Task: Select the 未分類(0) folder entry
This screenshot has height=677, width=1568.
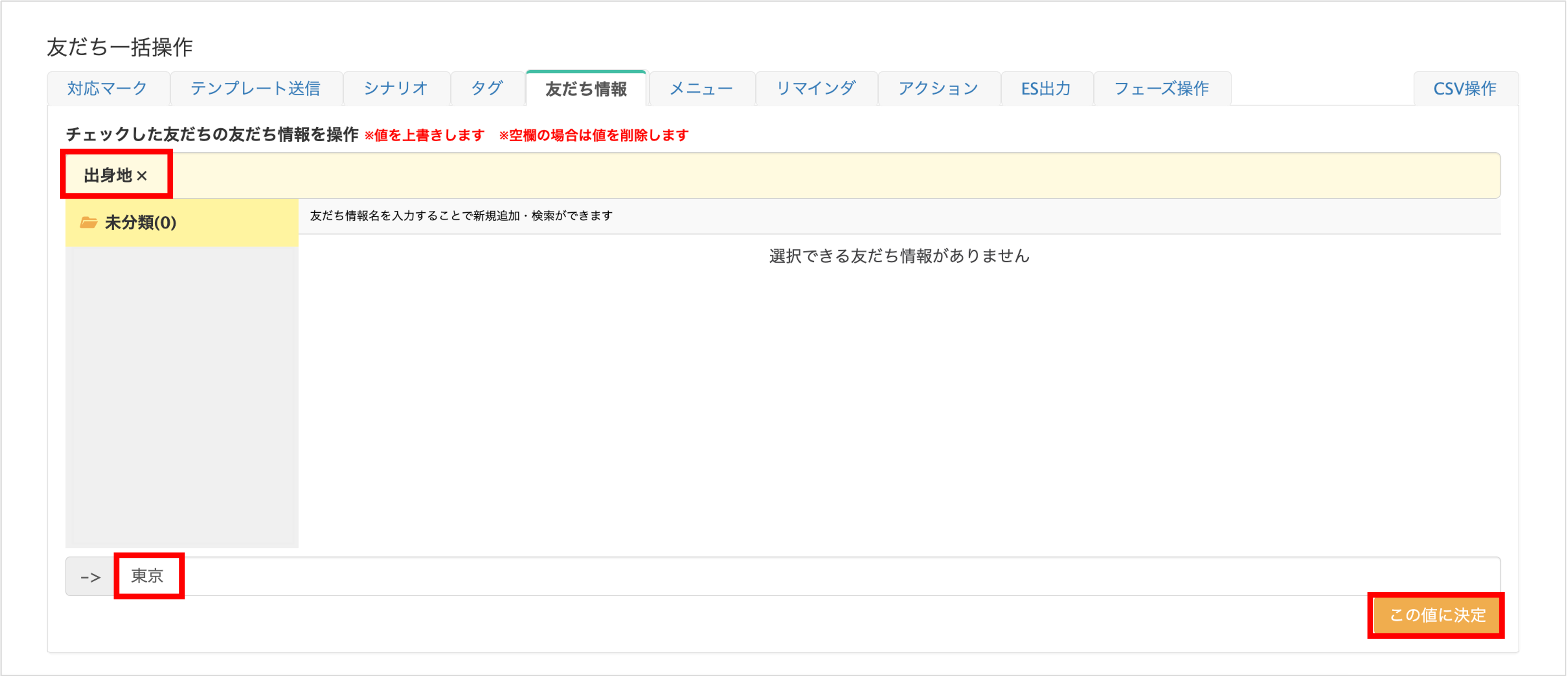Action: click(x=141, y=222)
